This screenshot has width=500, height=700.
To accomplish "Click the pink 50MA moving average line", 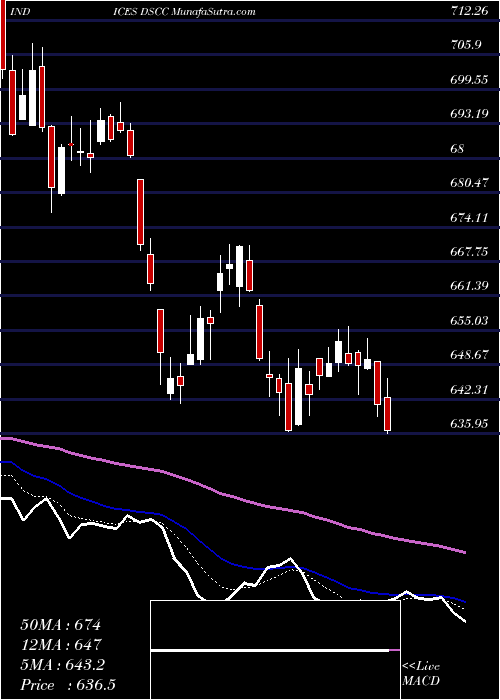I will [x=232, y=497].
